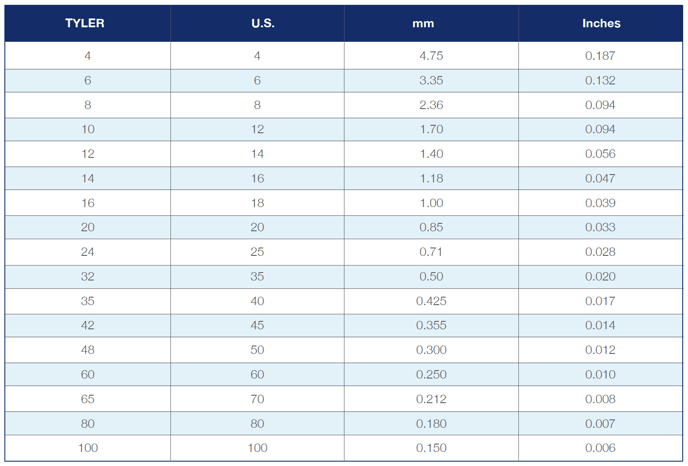Select the 0.212 mm value

click(x=431, y=399)
